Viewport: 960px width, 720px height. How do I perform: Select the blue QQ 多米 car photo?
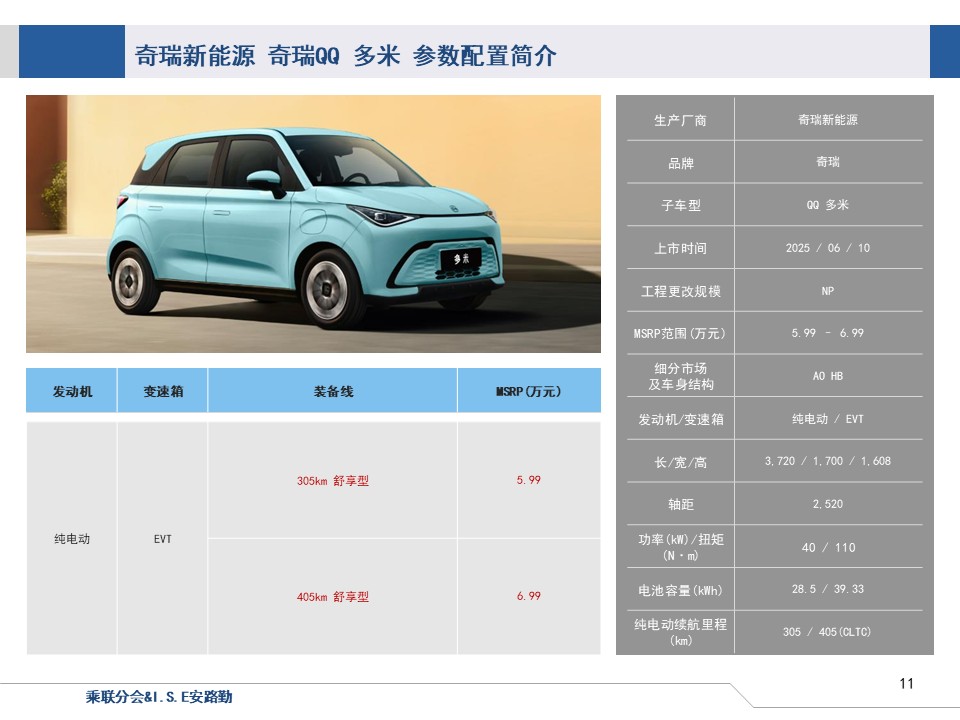pyautogui.click(x=313, y=223)
